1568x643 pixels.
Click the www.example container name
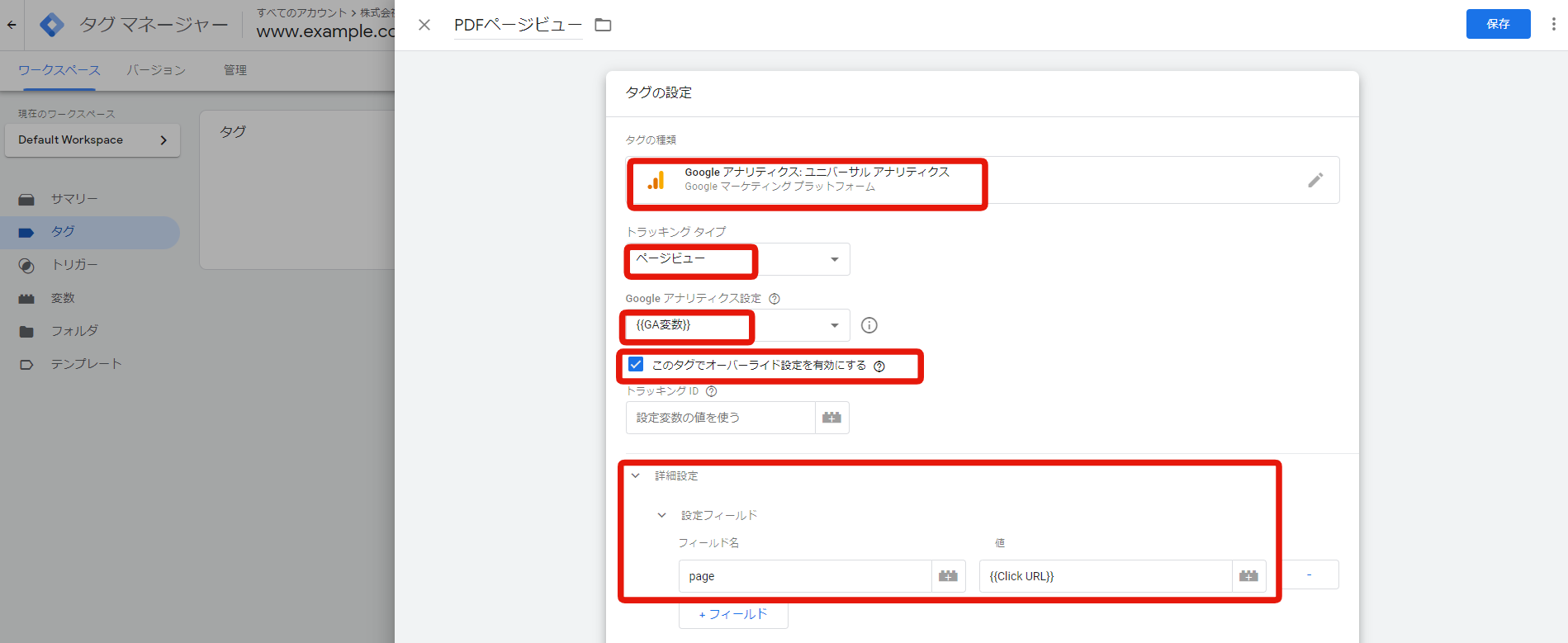pyautogui.click(x=326, y=31)
